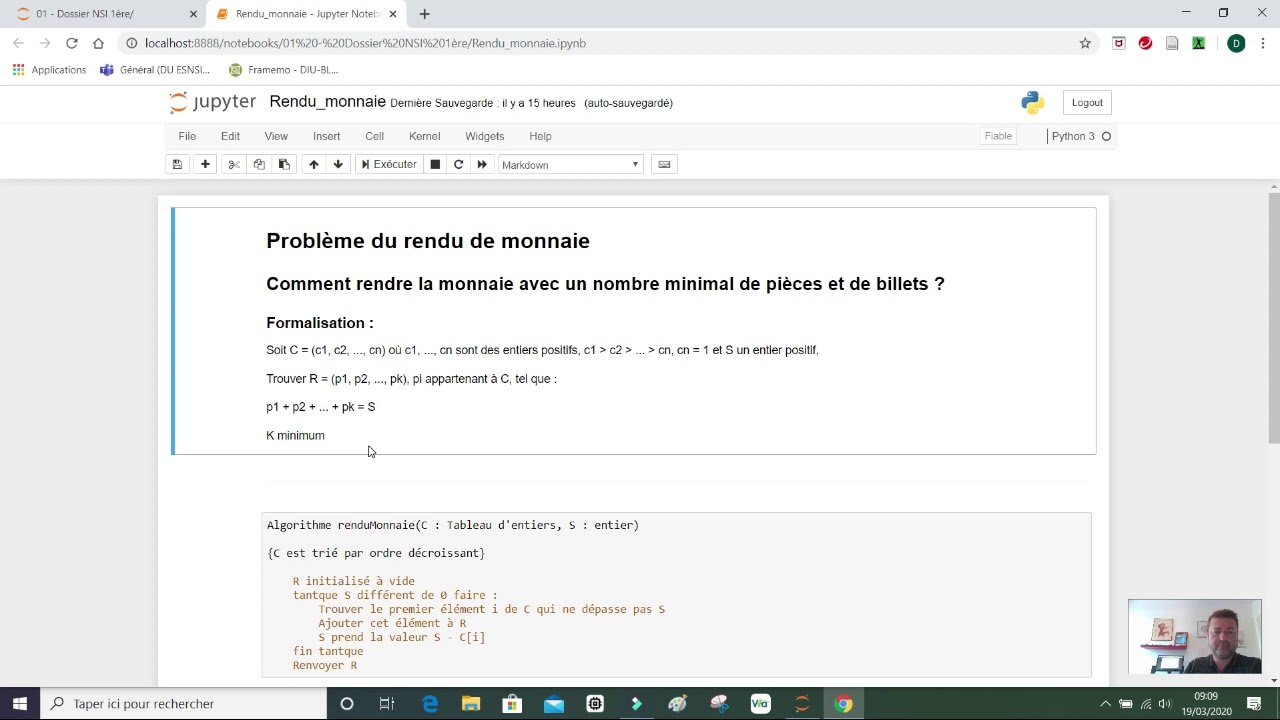1280x720 pixels.
Task: Open the command palette keyboard icon
Action: pos(664,164)
